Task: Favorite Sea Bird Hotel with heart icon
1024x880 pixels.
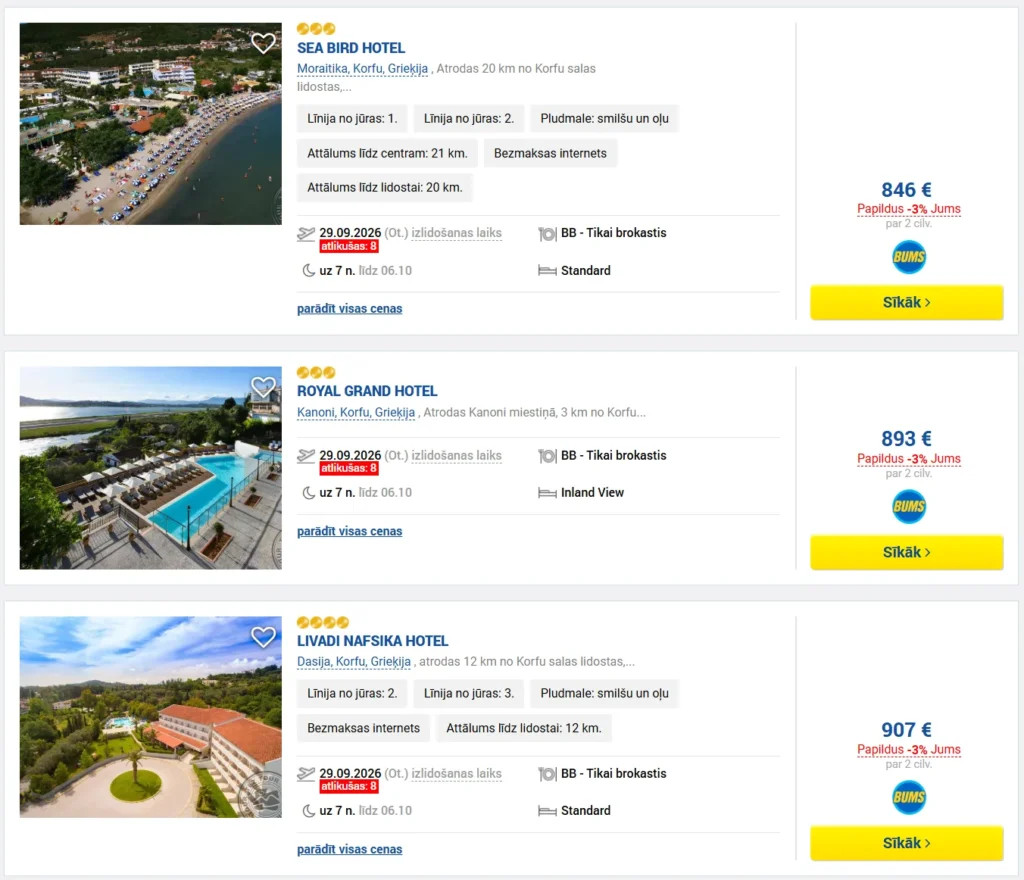Action: 263,43
